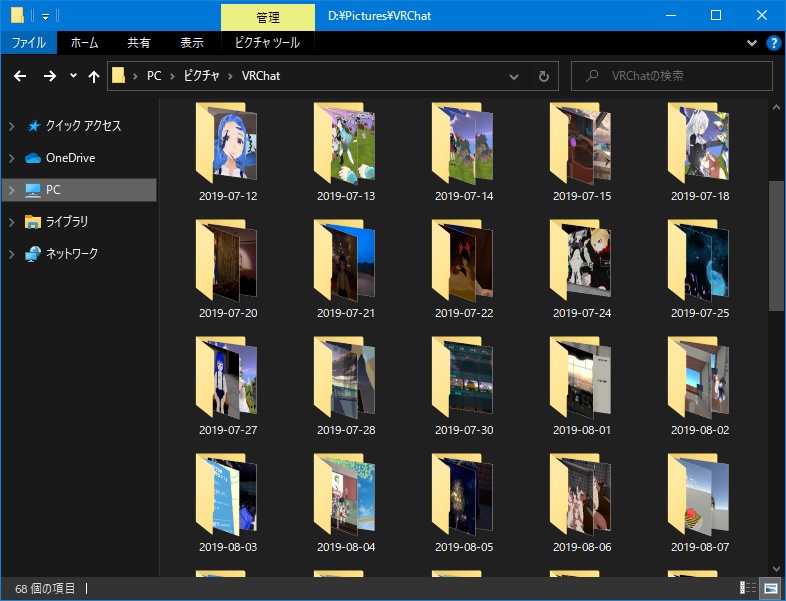Image resolution: width=786 pixels, height=601 pixels.
Task: Go back with the left arrow
Action: click(x=20, y=76)
